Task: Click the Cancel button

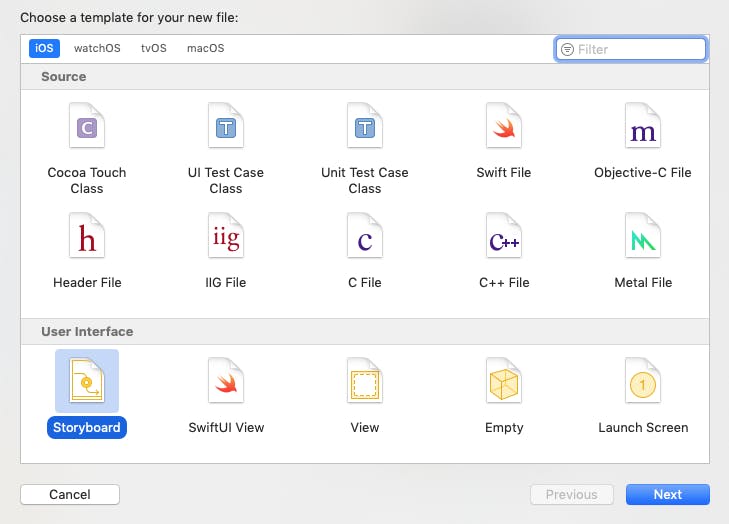Action: coord(70,494)
